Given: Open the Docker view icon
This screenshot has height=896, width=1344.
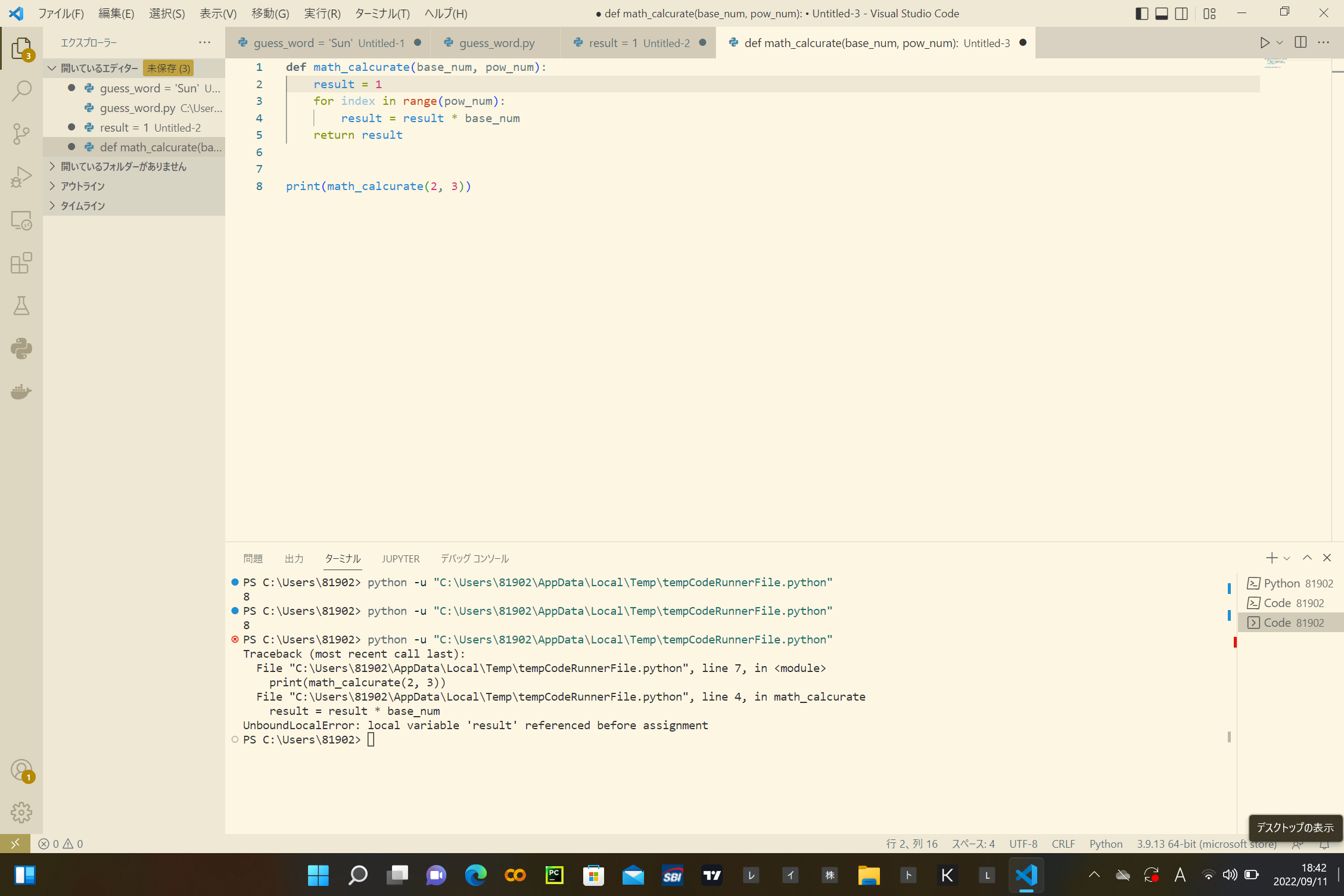Looking at the screenshot, I should point(21,391).
